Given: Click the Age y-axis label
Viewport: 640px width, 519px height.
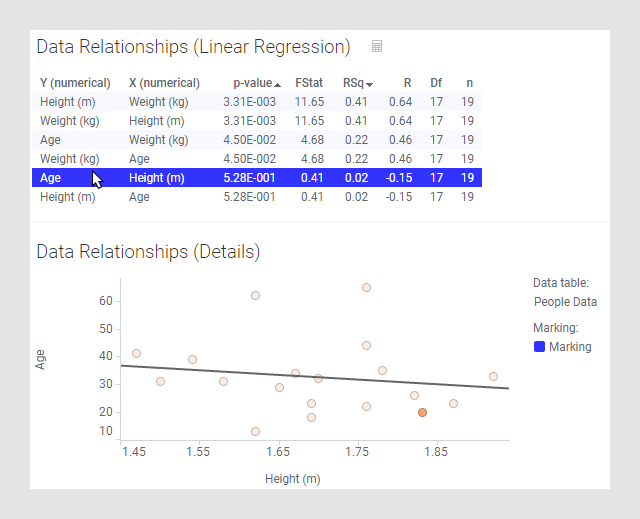Looking at the screenshot, I should 41,360.
